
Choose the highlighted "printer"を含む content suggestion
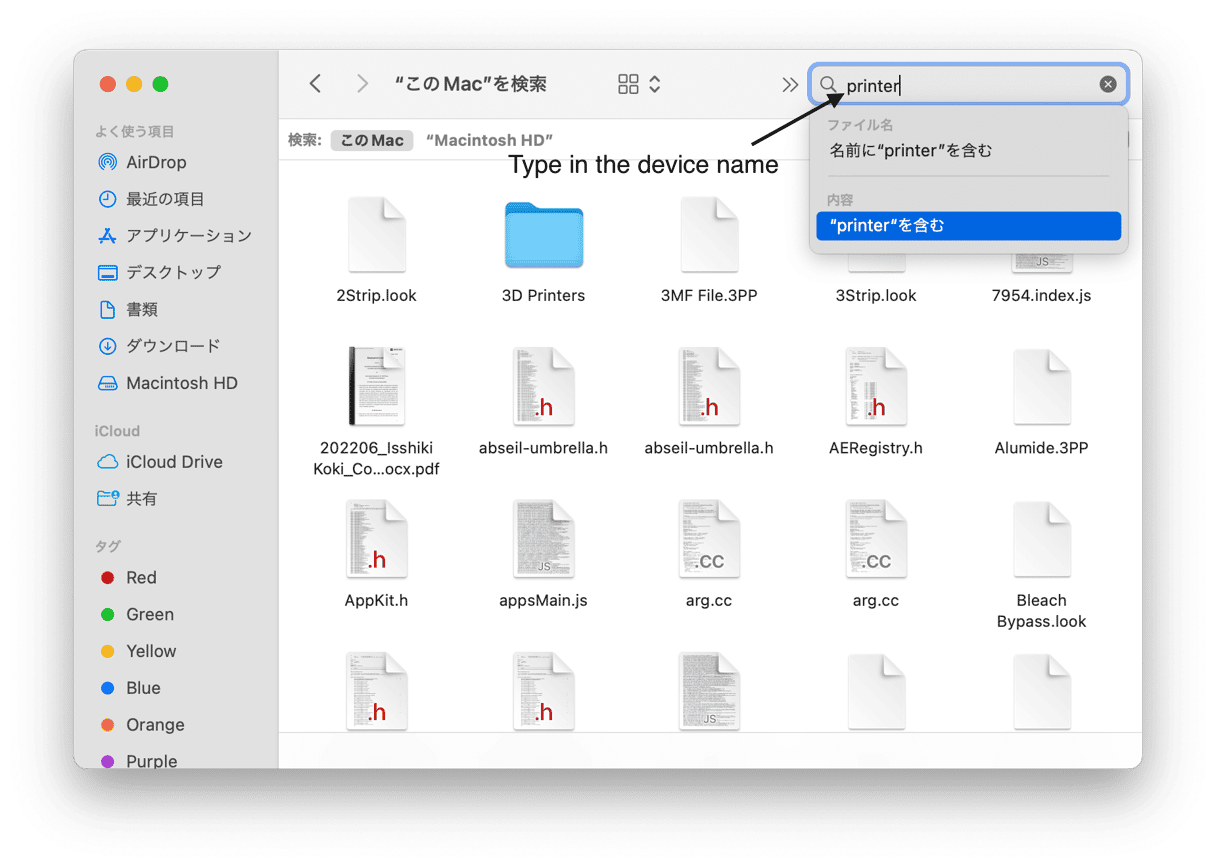tap(968, 226)
